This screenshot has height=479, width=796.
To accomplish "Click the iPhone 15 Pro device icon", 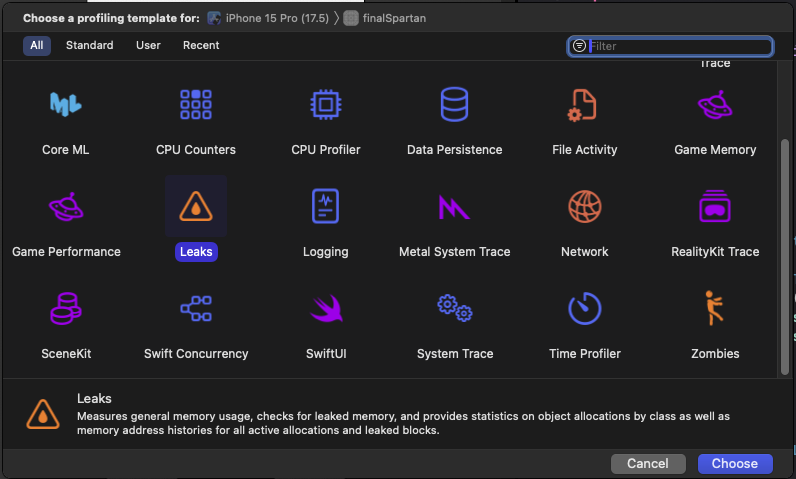I will point(214,18).
